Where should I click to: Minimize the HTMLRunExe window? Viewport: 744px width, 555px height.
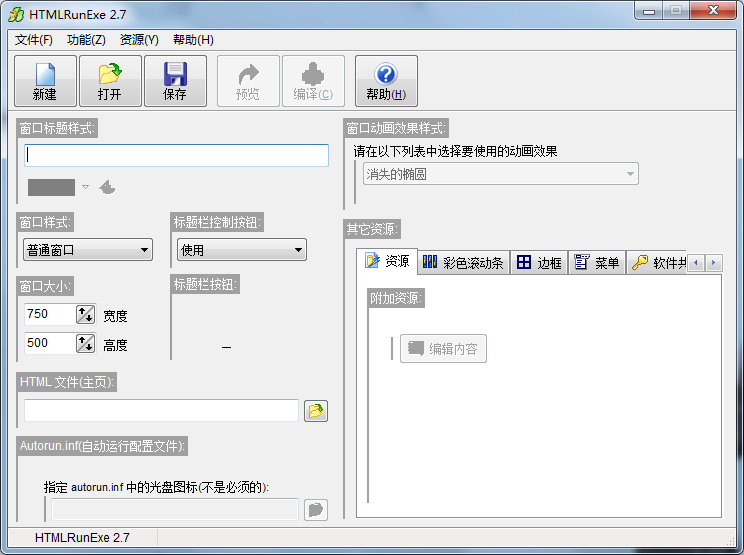(x=649, y=10)
